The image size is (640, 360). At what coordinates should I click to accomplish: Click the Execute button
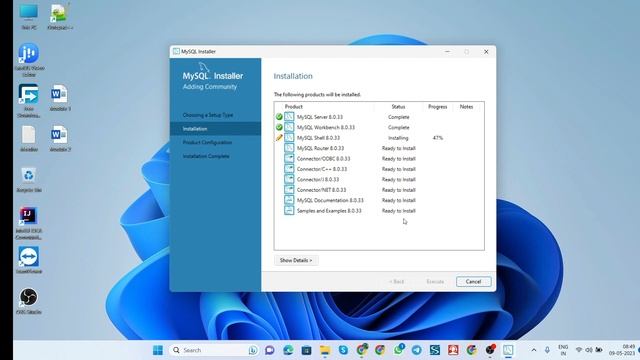click(x=435, y=282)
